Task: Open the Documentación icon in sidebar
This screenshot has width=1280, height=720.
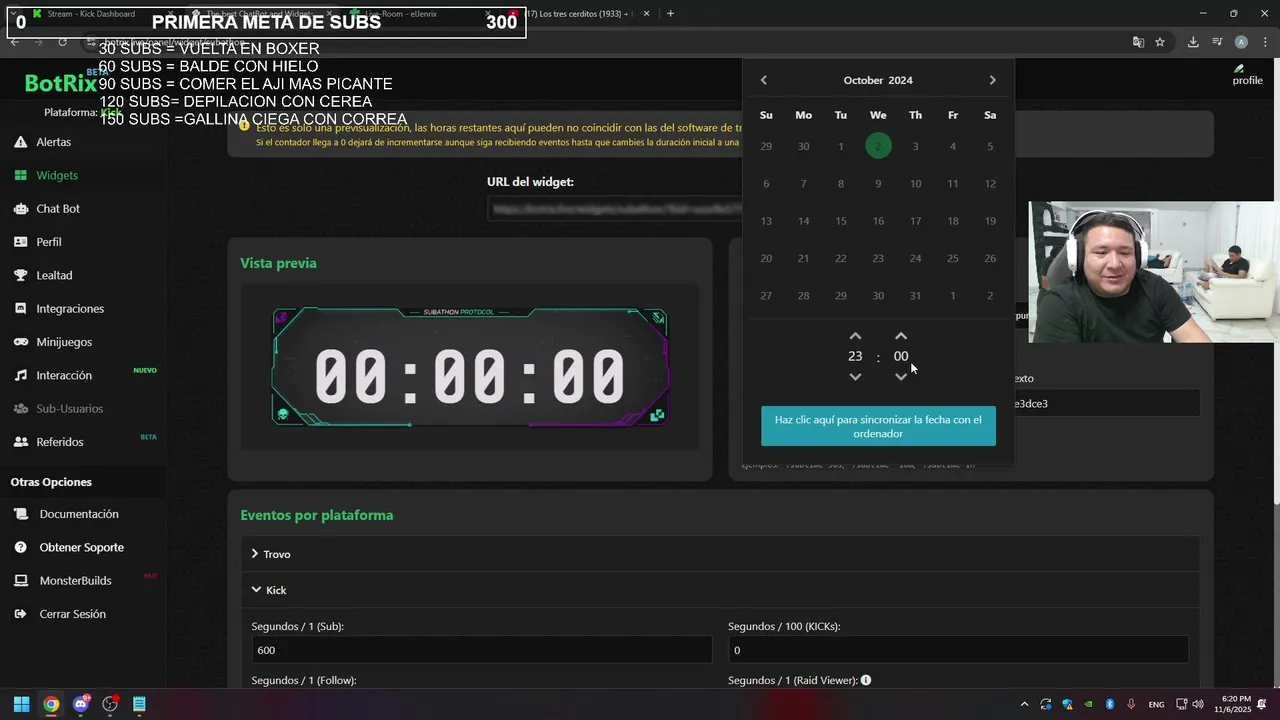Action: pos(20,514)
